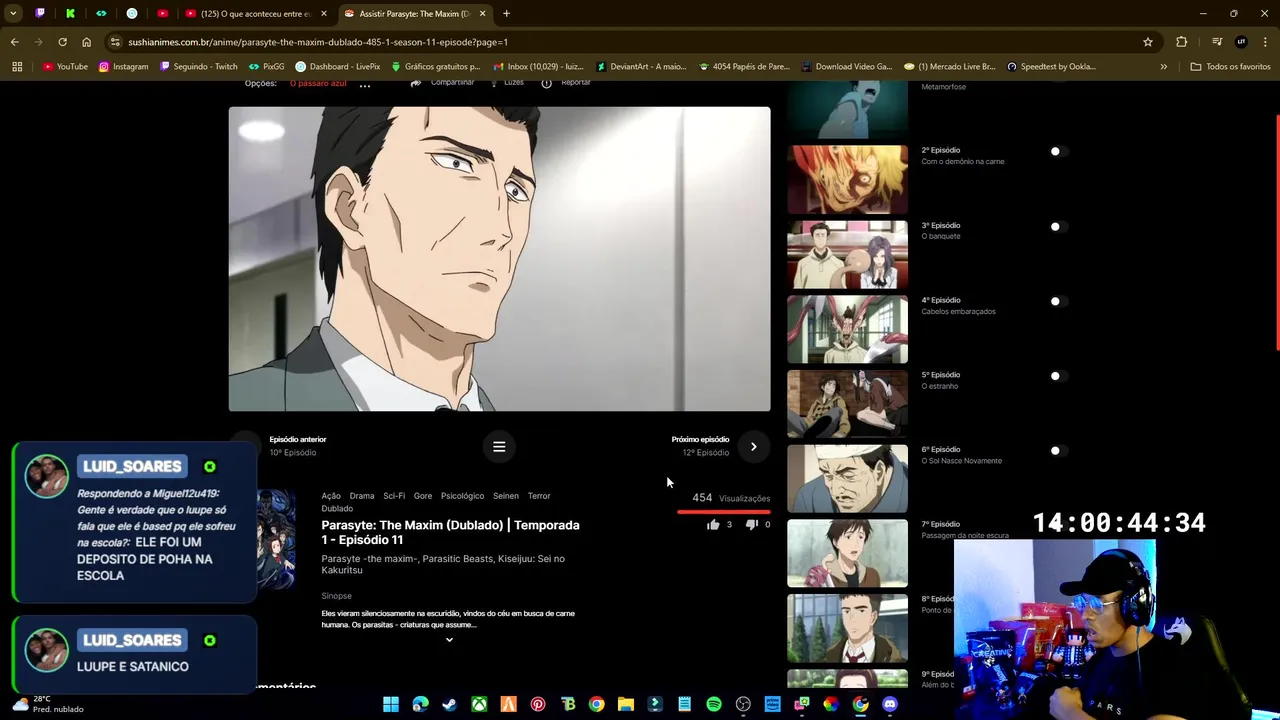Open Windows Start menu

(x=391, y=704)
